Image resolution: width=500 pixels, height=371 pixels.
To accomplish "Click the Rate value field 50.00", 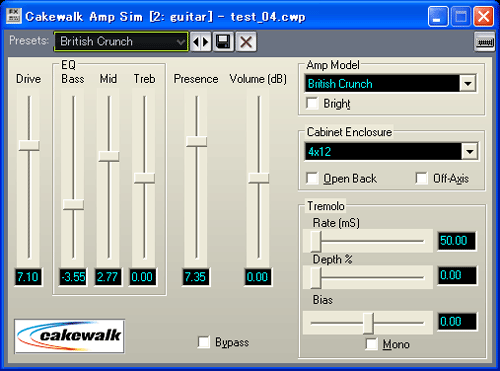I will tap(457, 241).
